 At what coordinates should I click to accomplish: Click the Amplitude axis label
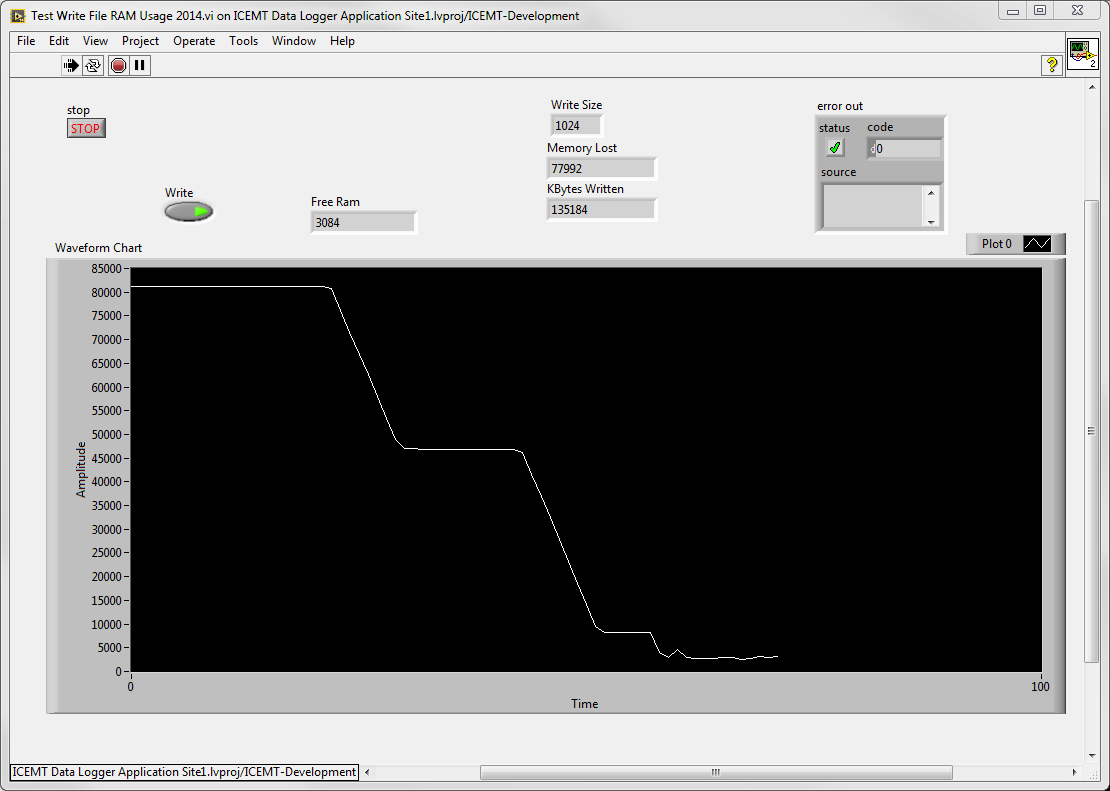click(x=81, y=470)
